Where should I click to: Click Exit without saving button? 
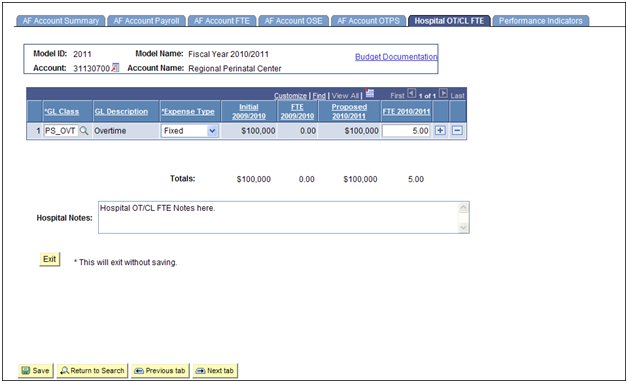50,259
